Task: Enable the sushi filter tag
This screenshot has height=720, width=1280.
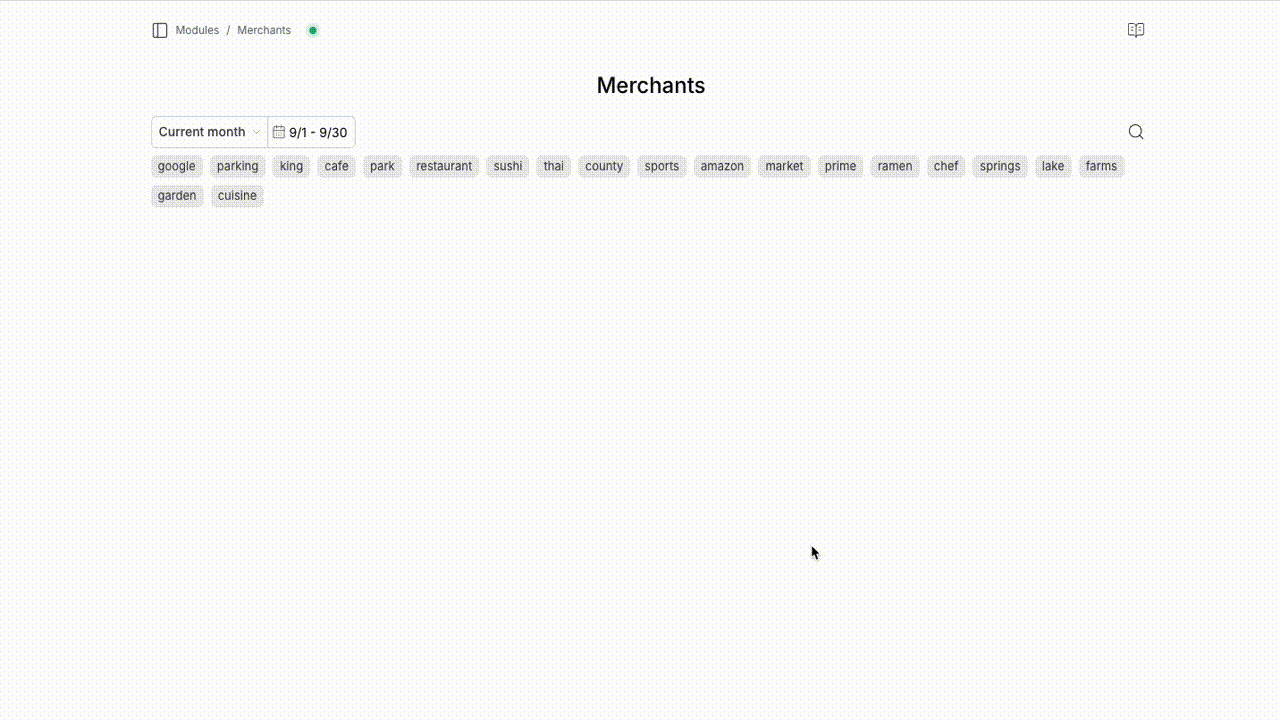Action: (507, 166)
